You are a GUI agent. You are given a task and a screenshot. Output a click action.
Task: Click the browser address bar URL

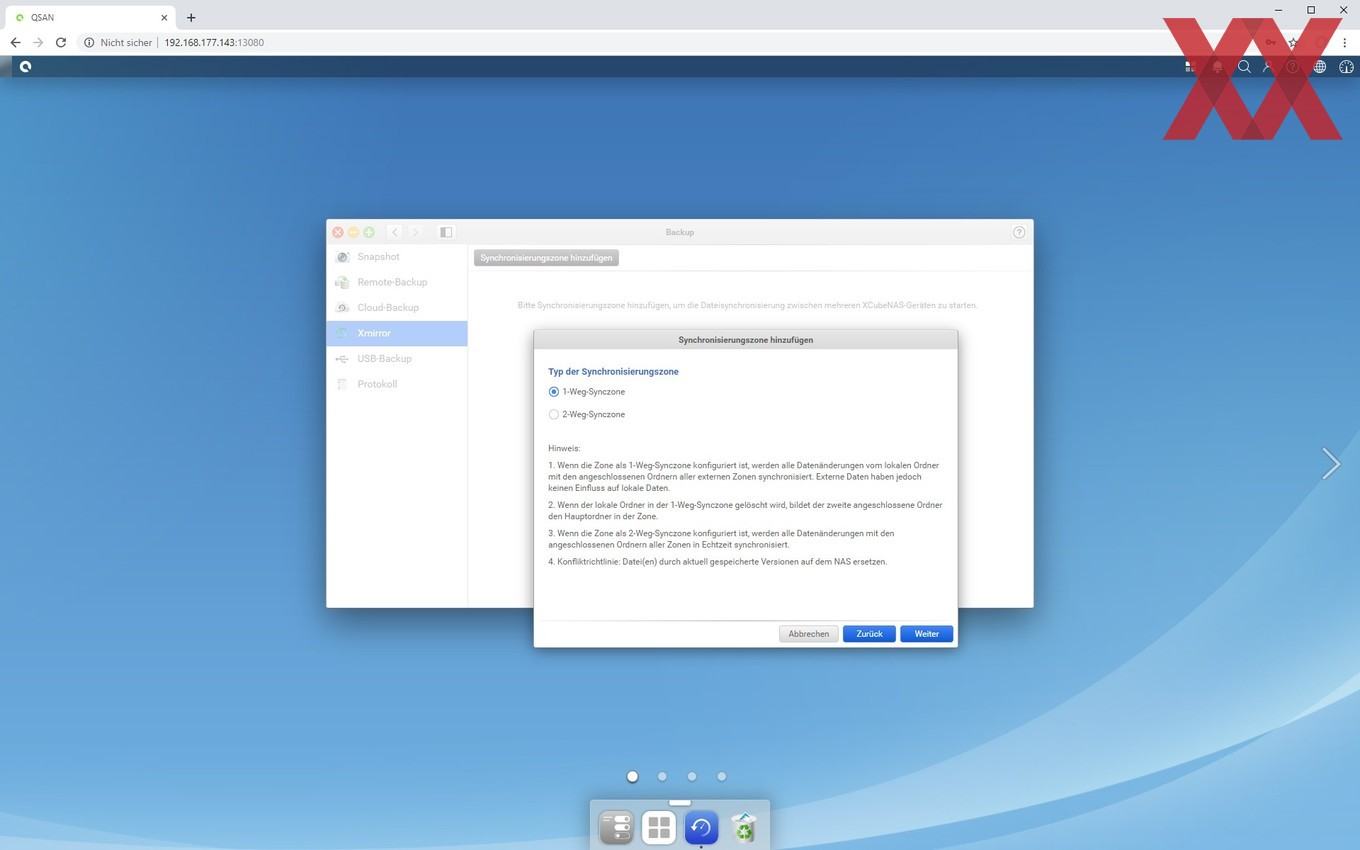tap(214, 43)
